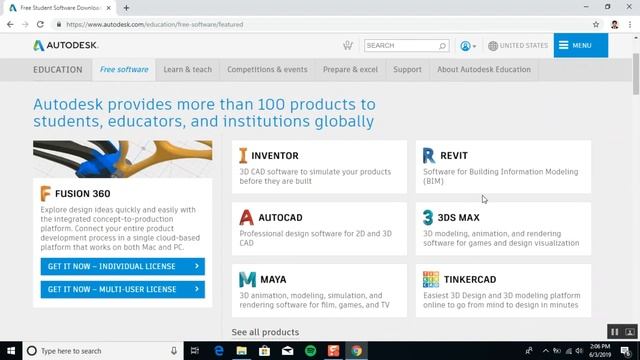The image size is (640, 360).
Task: Open the user account dropdown
Action: pos(468,46)
